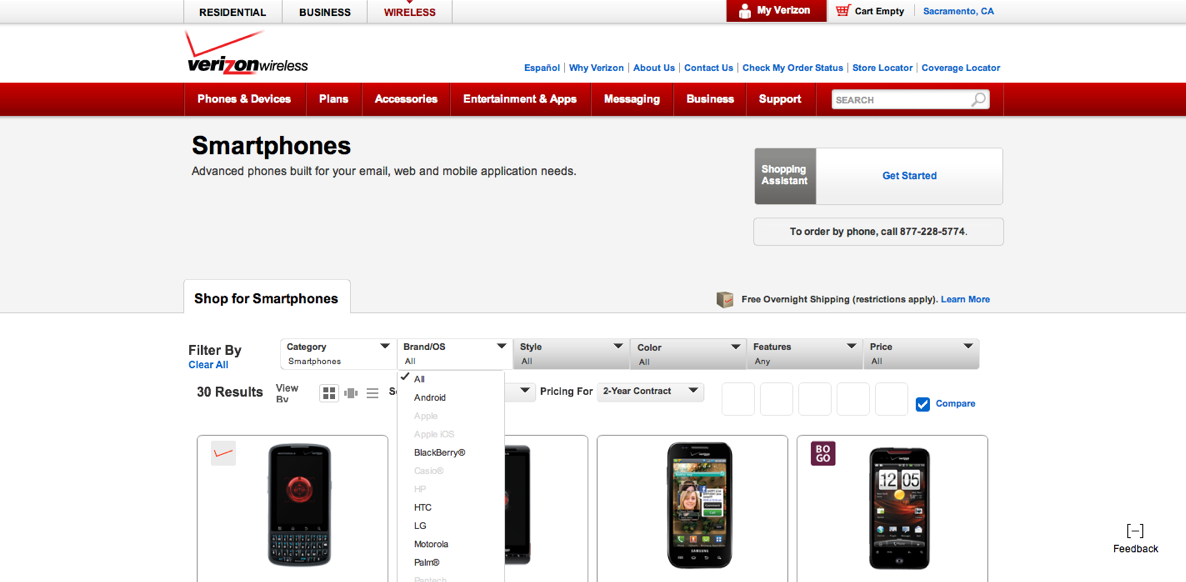1186x582 pixels.
Task: Open Business in red nav bar
Action: click(710, 99)
